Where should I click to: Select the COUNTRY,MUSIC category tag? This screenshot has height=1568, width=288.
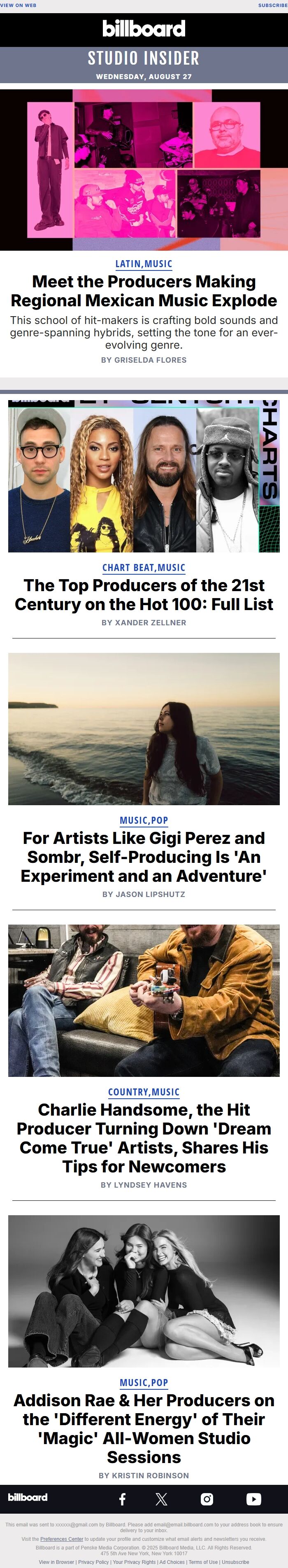[x=144, y=1091]
